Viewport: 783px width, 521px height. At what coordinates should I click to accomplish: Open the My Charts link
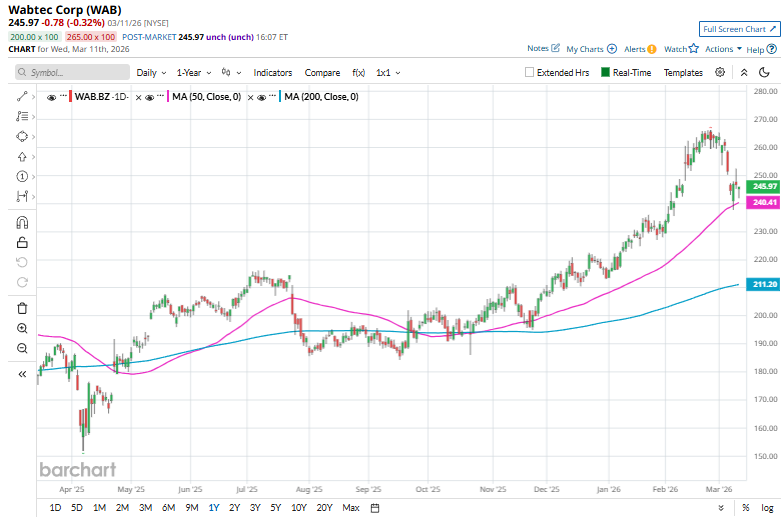pyautogui.click(x=591, y=48)
